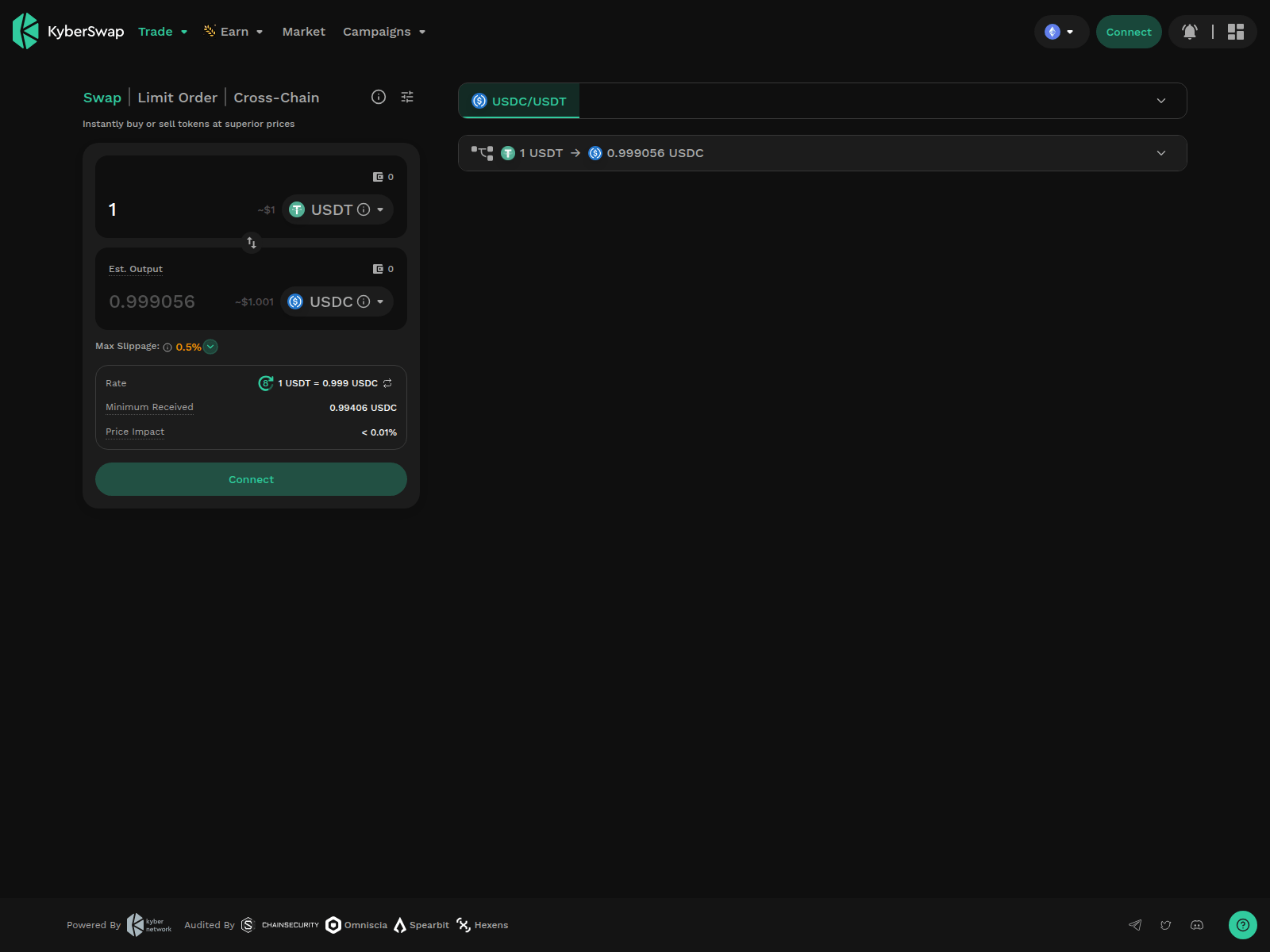Image resolution: width=1270 pixels, height=952 pixels.
Task: Open the notifications bell
Action: pos(1190,32)
